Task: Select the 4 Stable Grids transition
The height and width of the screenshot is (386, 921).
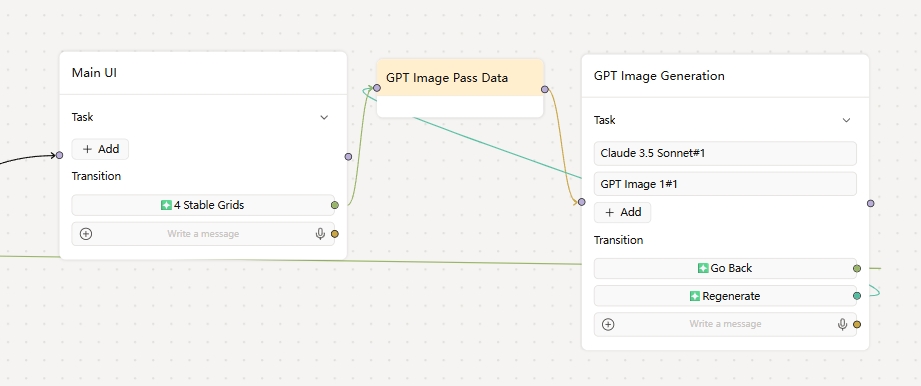Action: (203, 205)
